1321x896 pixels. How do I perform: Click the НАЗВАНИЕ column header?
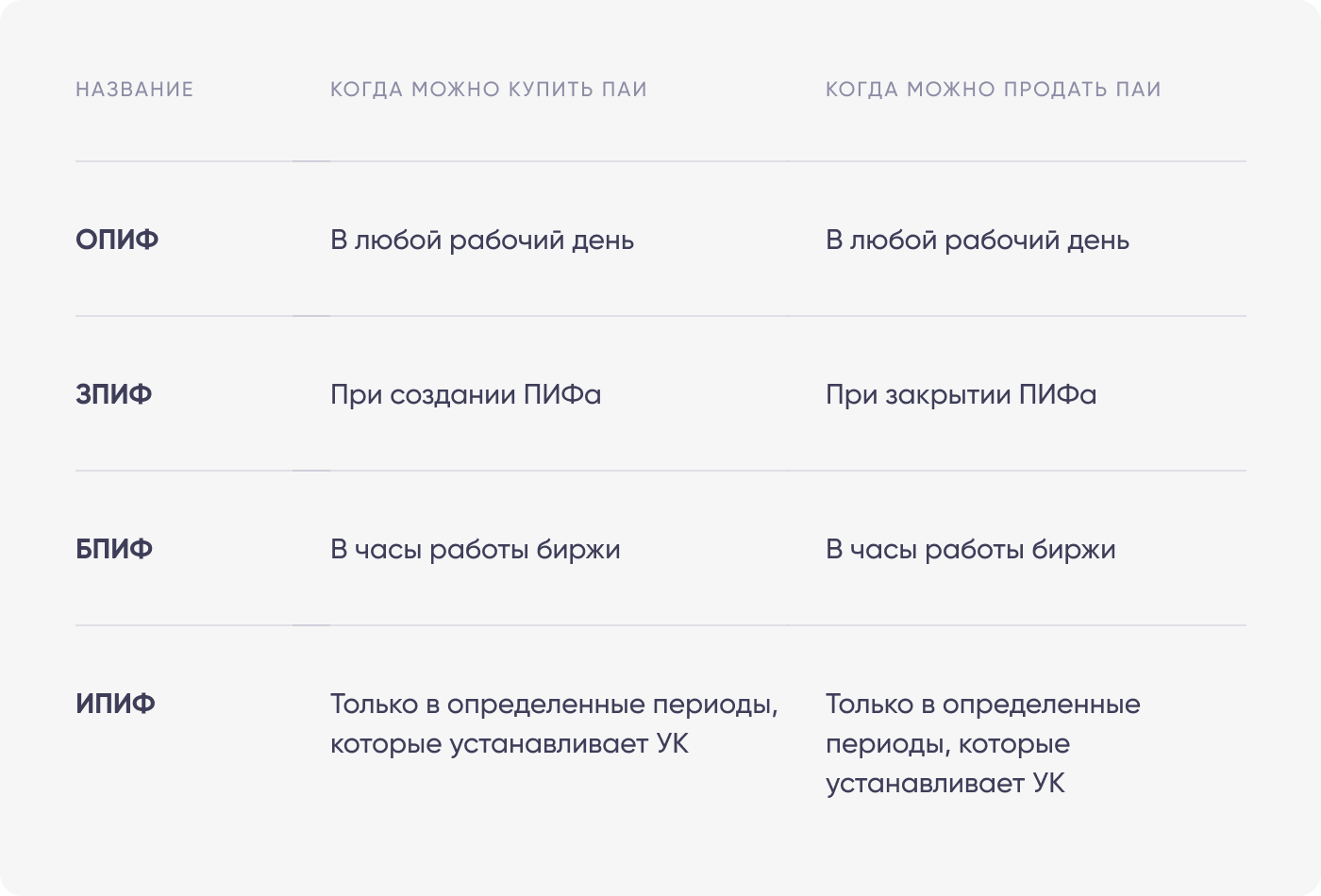click(134, 90)
